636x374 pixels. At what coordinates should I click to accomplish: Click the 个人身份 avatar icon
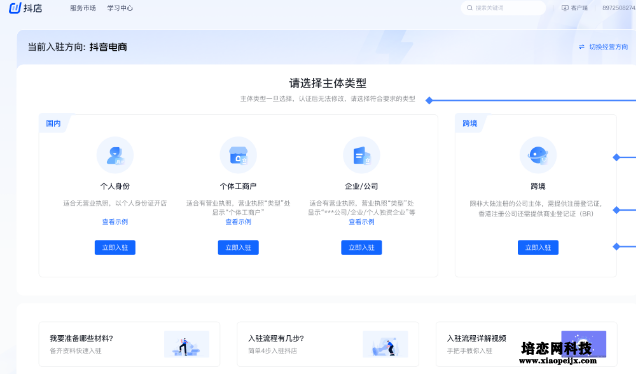click(115, 155)
